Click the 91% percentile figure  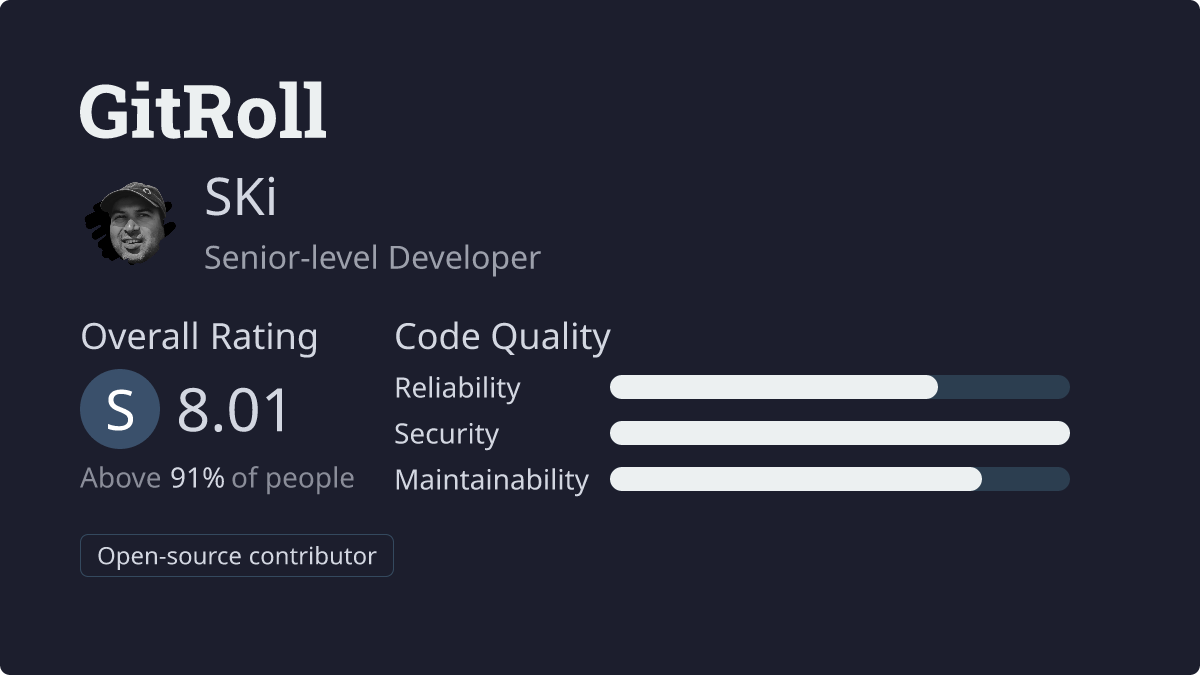click(x=197, y=478)
